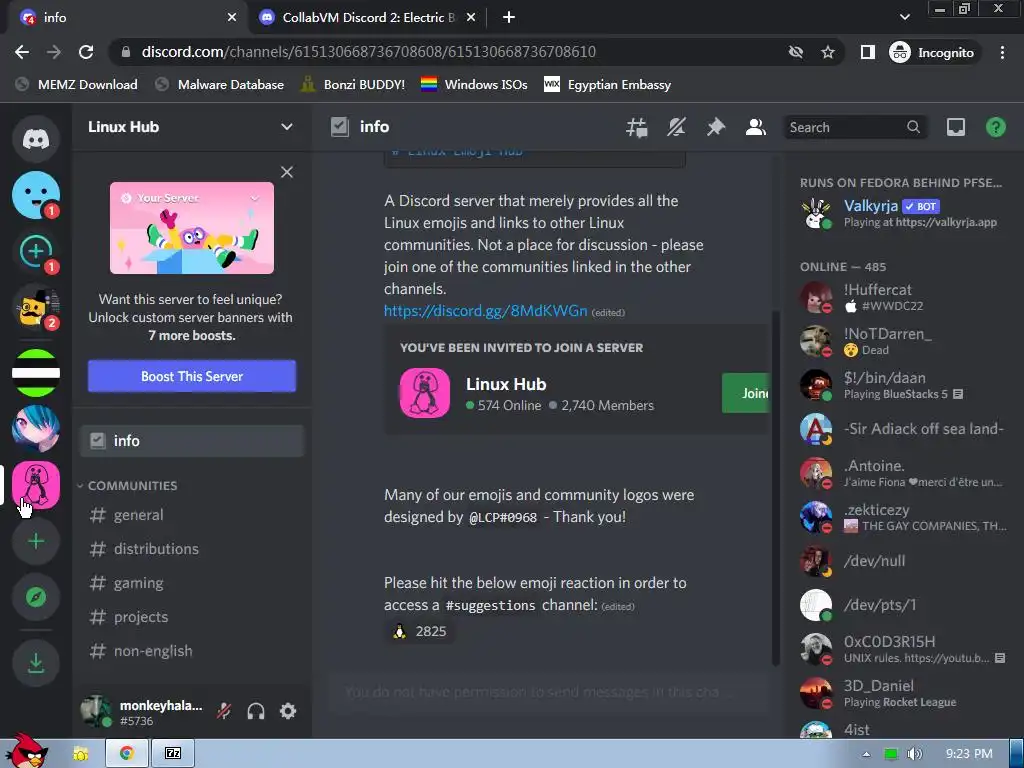Open the Windows ISOs bookmark

[474, 85]
